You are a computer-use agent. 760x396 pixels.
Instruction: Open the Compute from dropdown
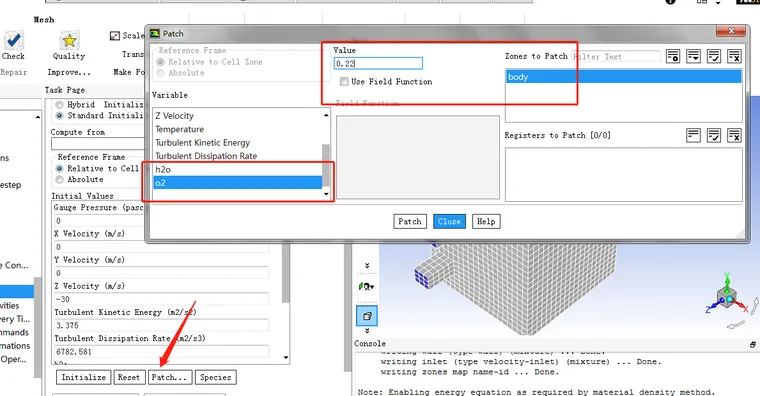point(98,143)
